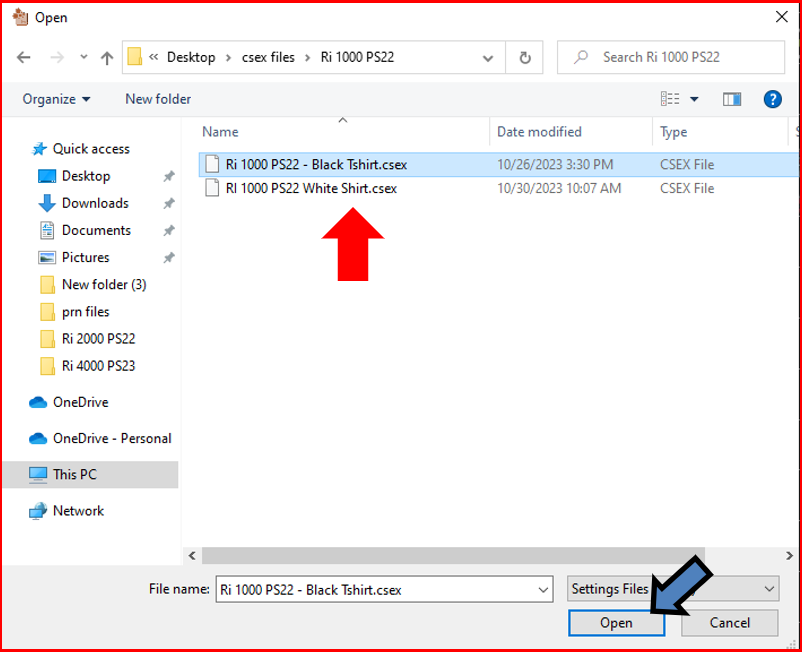The image size is (802, 652).
Task: Click the Open button
Action: pos(616,623)
